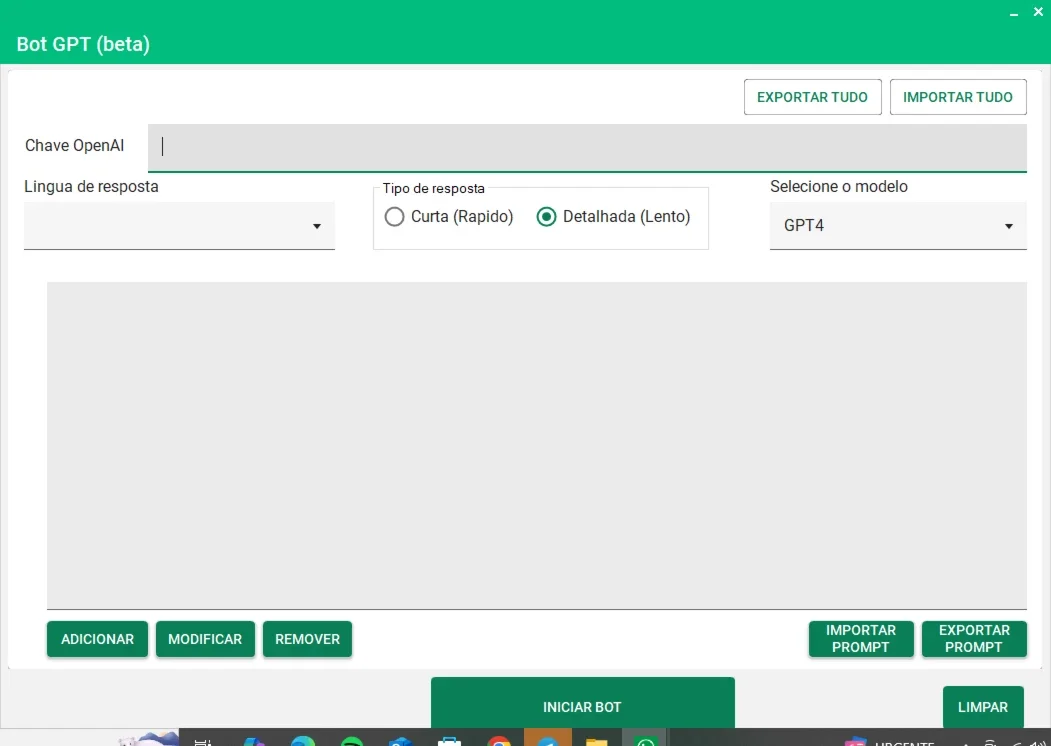The height and width of the screenshot is (746, 1051).
Task: Click the ADICIONAR button
Action: pos(97,639)
